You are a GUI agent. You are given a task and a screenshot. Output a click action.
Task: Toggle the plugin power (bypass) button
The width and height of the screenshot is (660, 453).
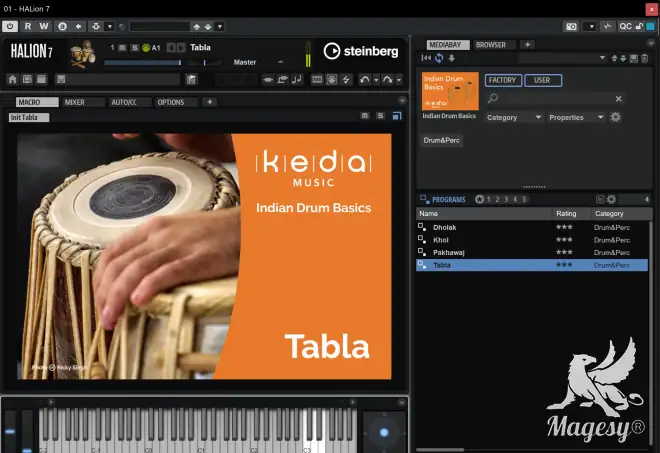click(10, 26)
